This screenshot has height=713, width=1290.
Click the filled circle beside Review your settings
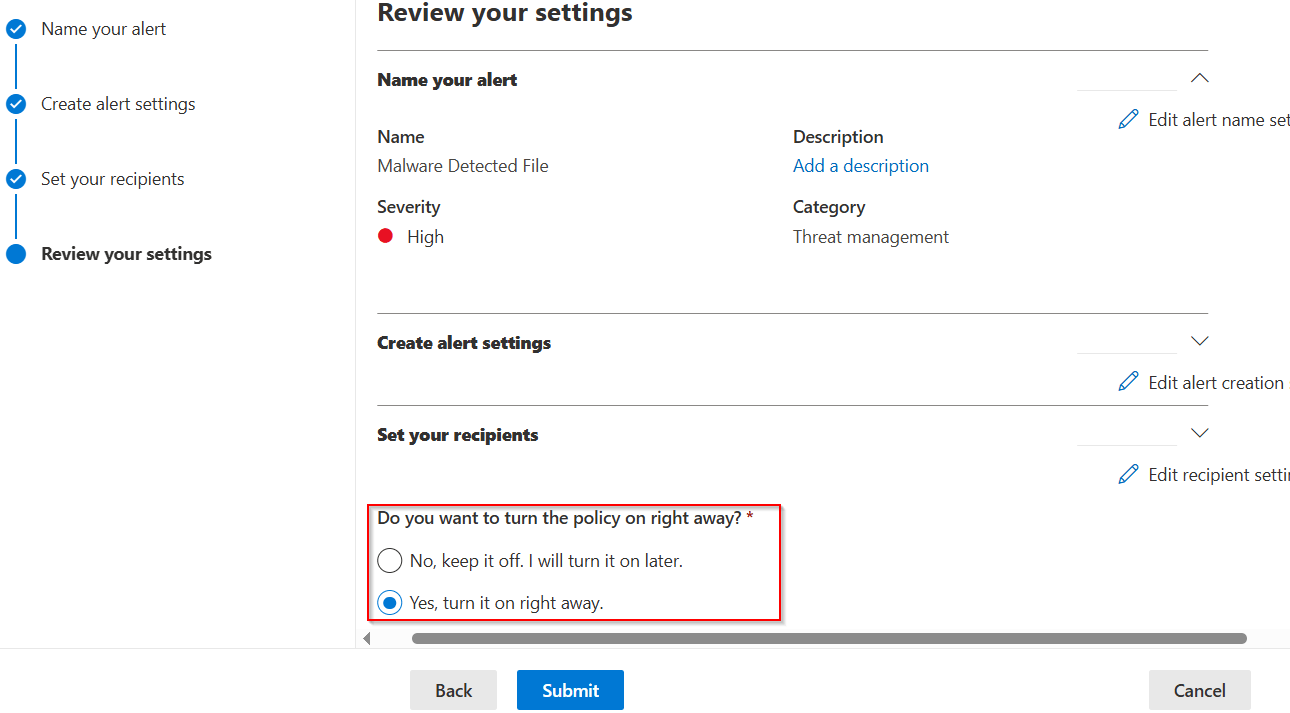point(16,253)
